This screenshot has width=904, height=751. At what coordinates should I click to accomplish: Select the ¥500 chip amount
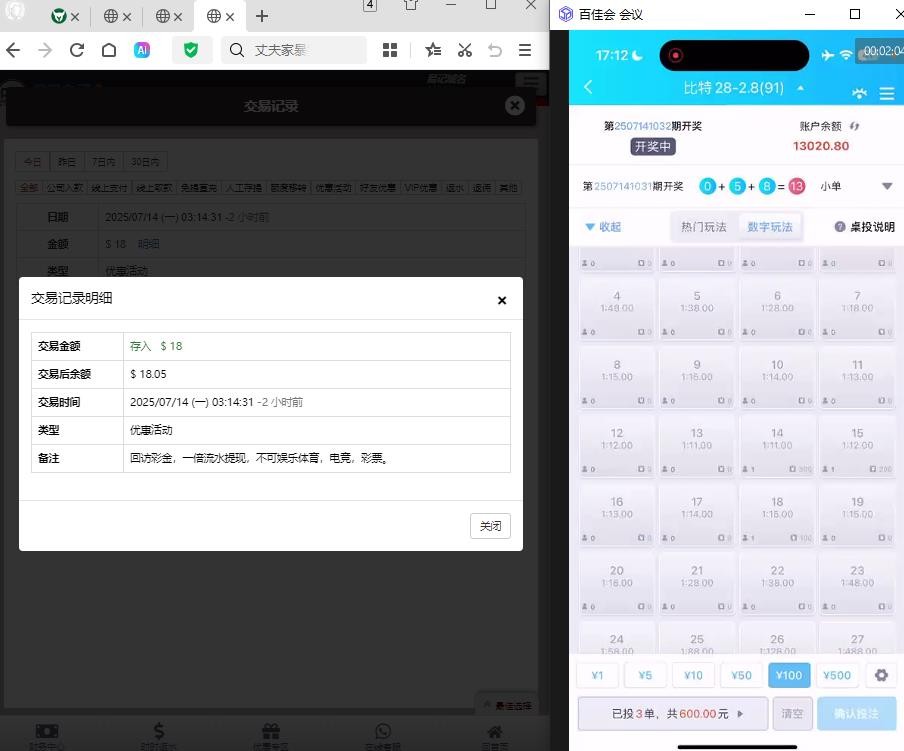pyautogui.click(x=837, y=675)
